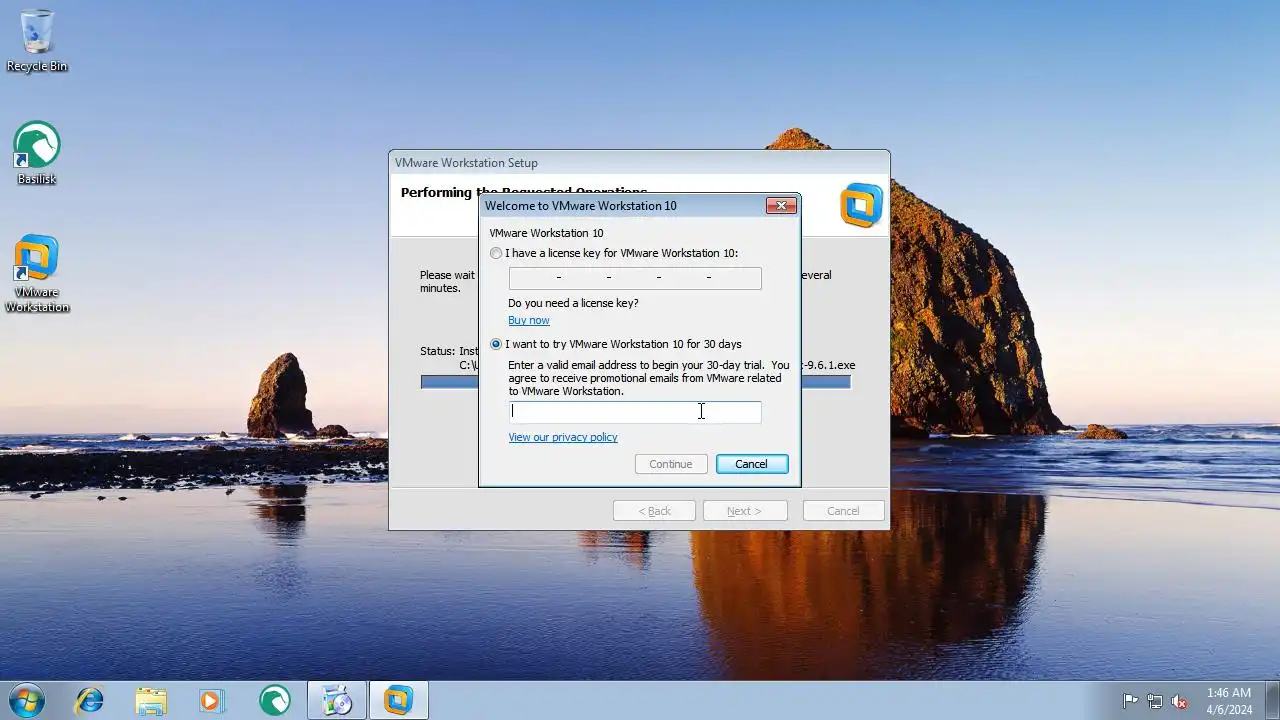Open the Basilisk desktop shortcut
Image resolution: width=1280 pixels, height=720 pixels.
point(37,153)
